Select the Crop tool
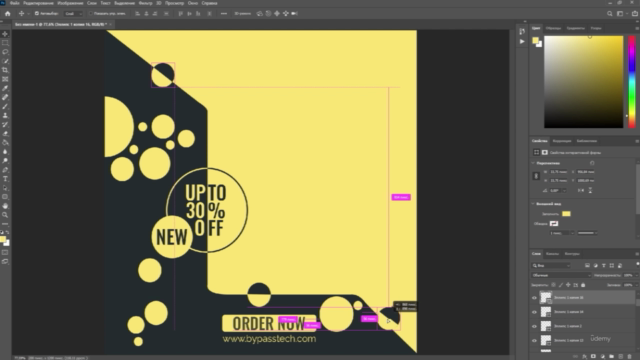This screenshot has width=640, height=360. tap(5, 70)
